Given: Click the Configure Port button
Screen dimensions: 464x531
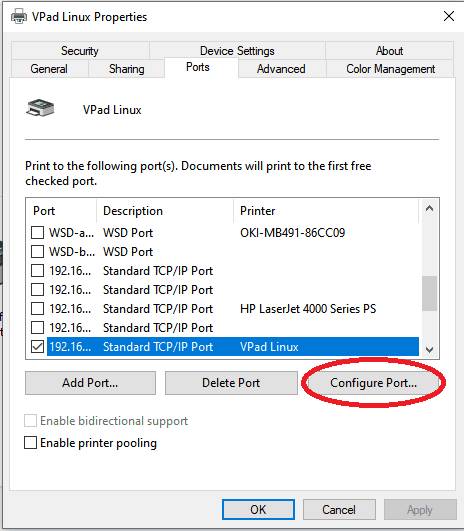Looking at the screenshot, I should click(x=373, y=383).
